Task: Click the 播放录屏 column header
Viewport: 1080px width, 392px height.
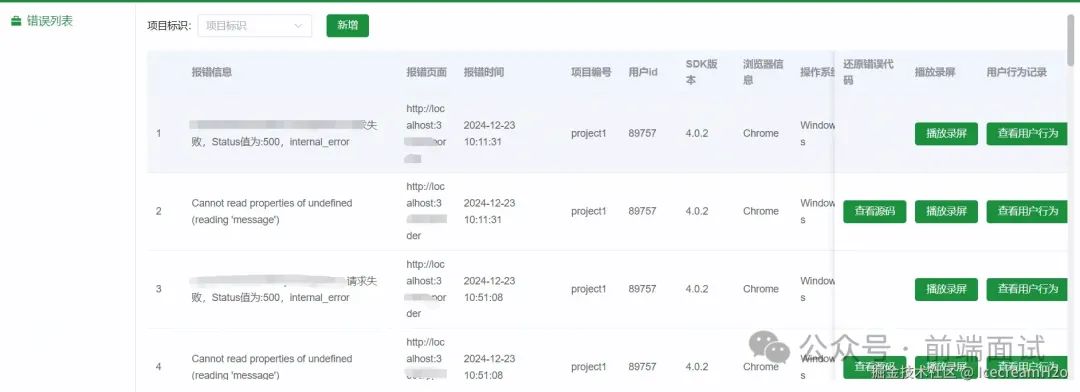Action: (x=935, y=72)
